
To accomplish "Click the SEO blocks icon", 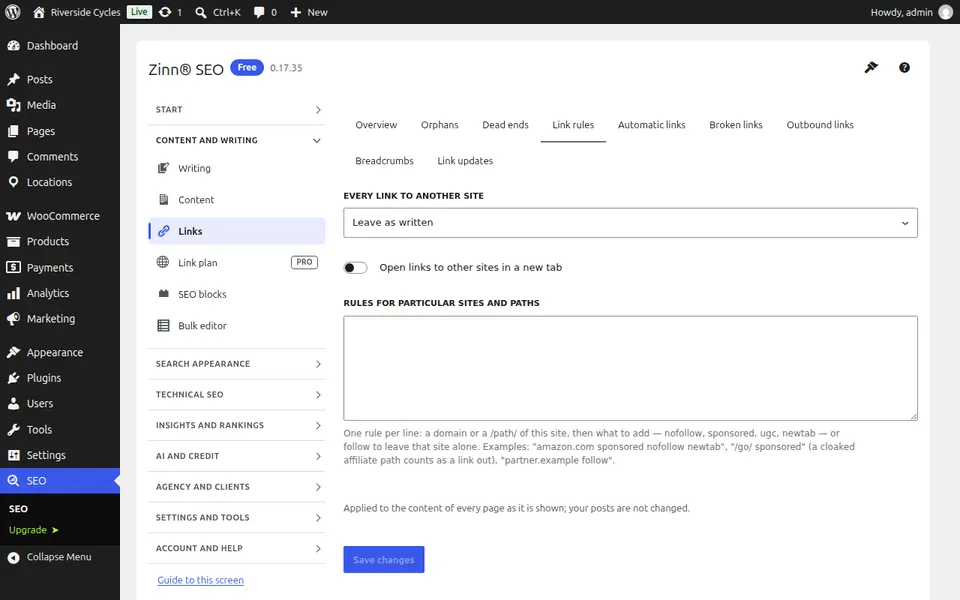I will [x=163, y=294].
